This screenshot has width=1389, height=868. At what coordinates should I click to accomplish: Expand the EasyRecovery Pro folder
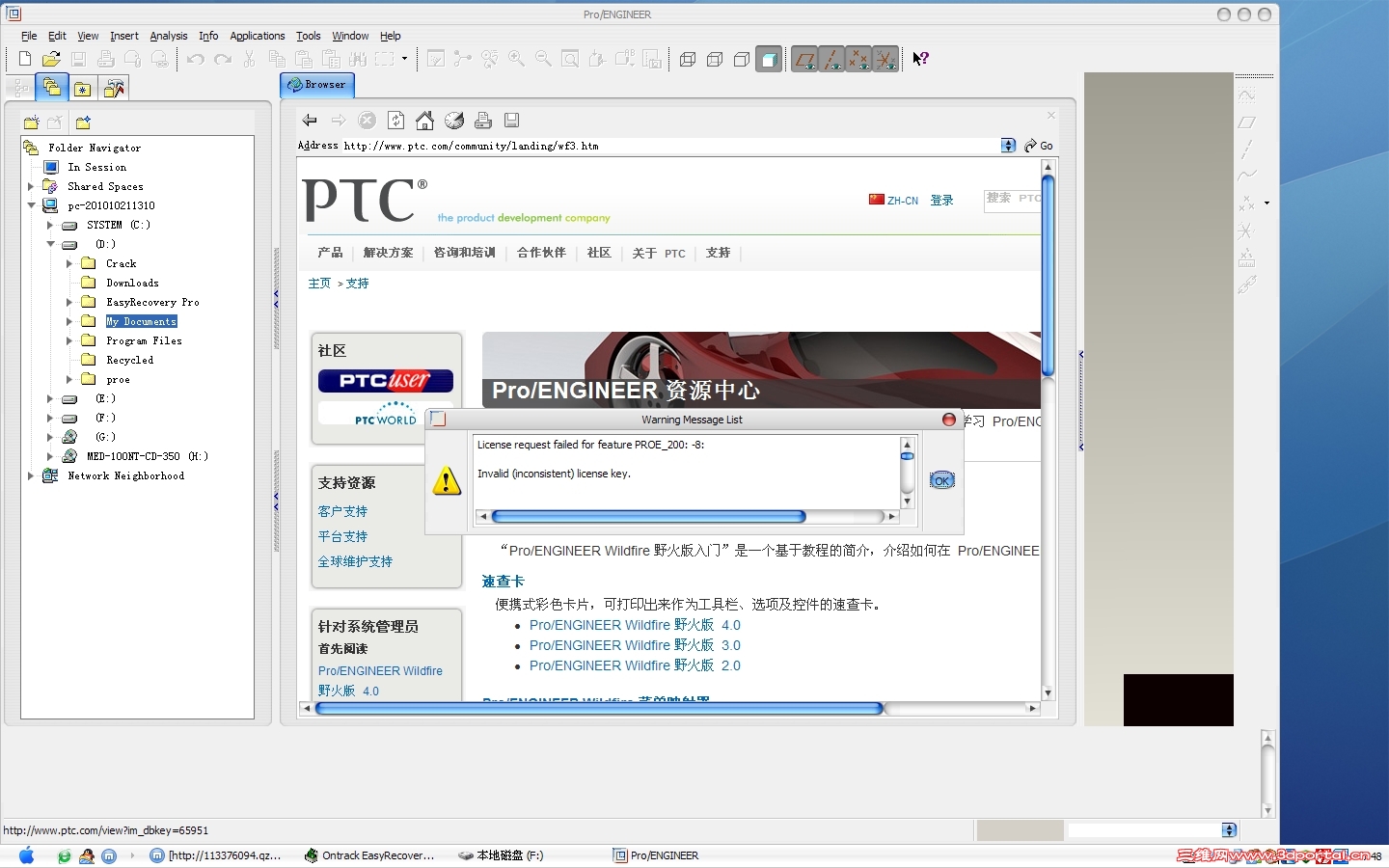[x=69, y=302]
